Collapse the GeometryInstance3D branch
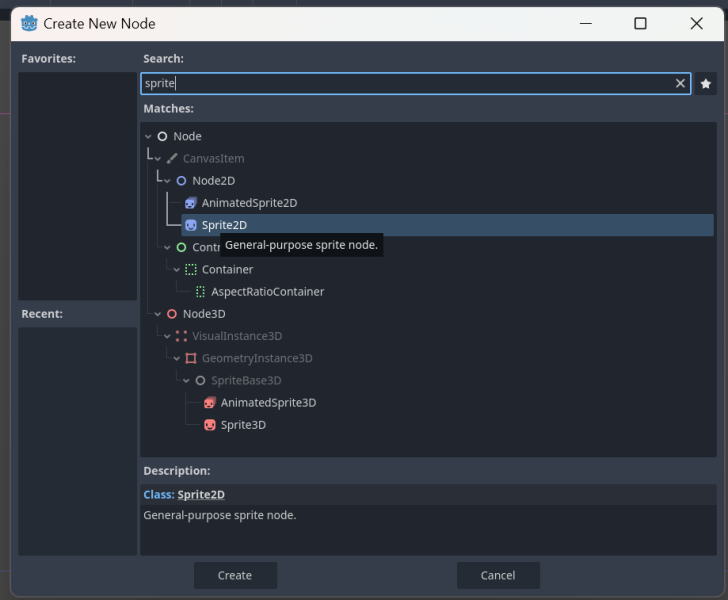This screenshot has height=600, width=728. click(176, 359)
